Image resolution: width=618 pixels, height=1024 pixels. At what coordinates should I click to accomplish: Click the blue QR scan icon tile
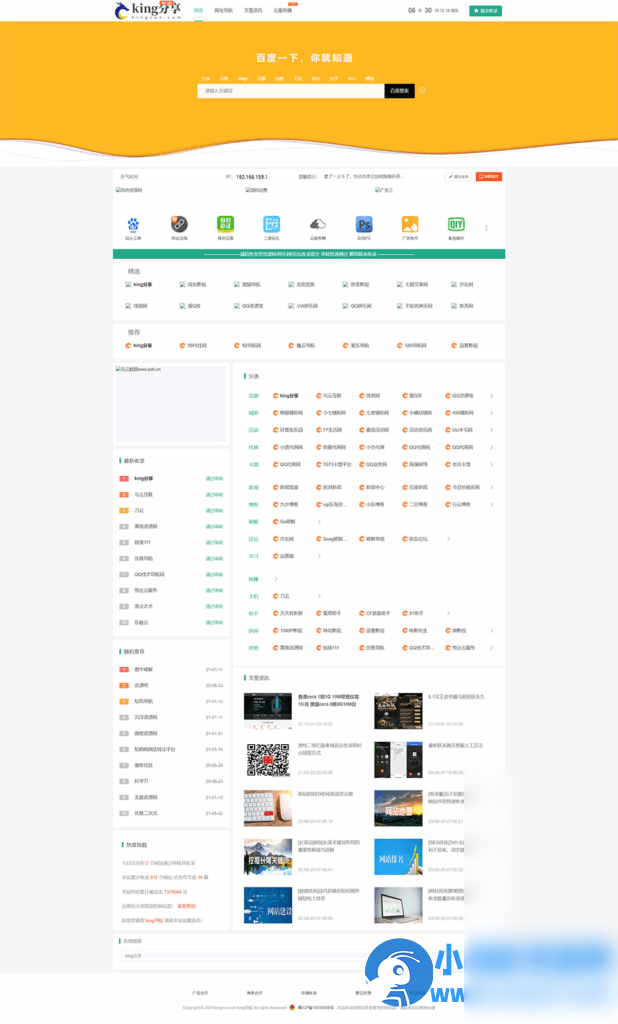271,225
